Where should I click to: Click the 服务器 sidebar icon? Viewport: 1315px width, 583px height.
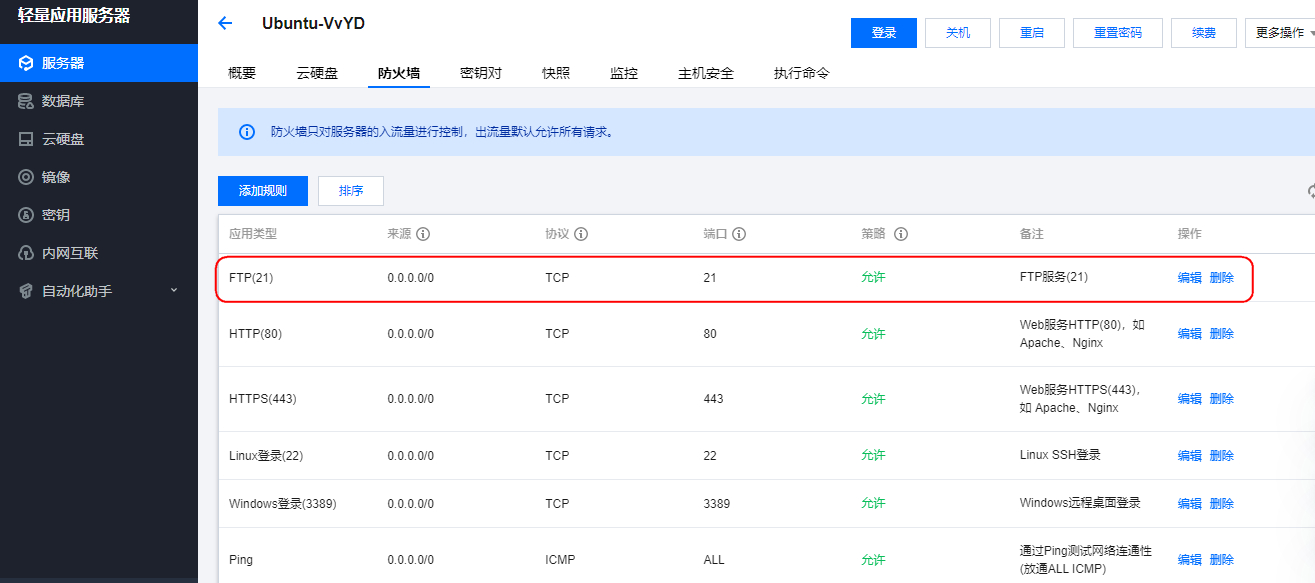click(x=26, y=63)
